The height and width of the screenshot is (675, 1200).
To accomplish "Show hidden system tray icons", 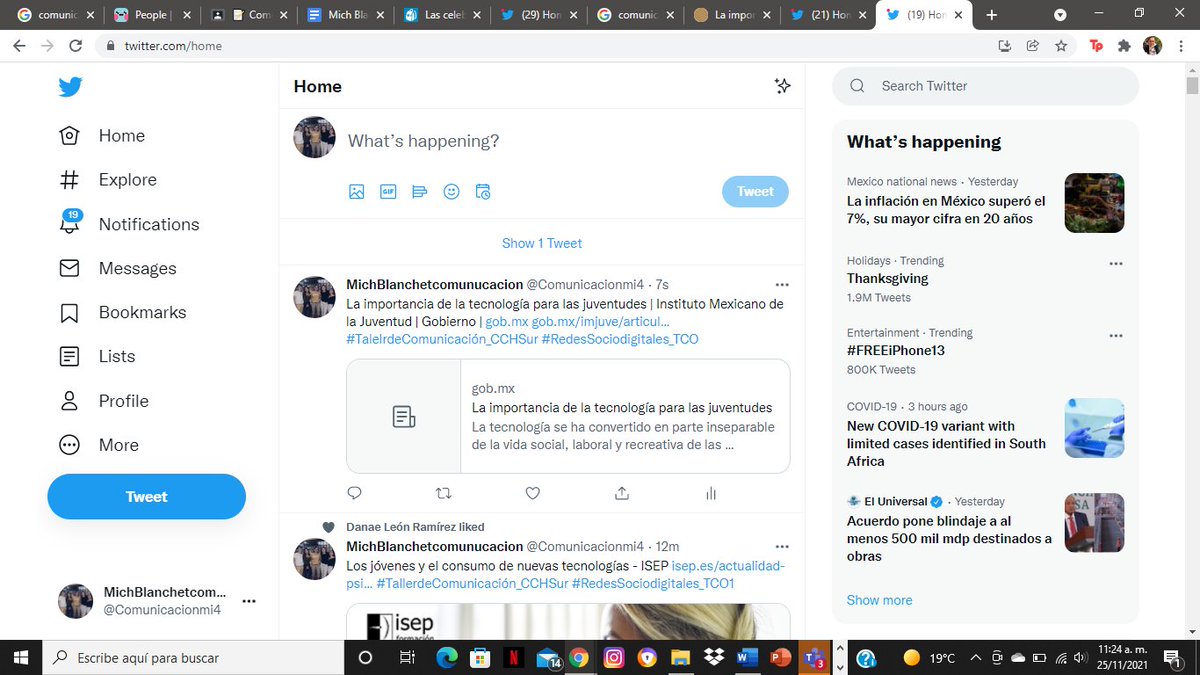I will point(975,658).
